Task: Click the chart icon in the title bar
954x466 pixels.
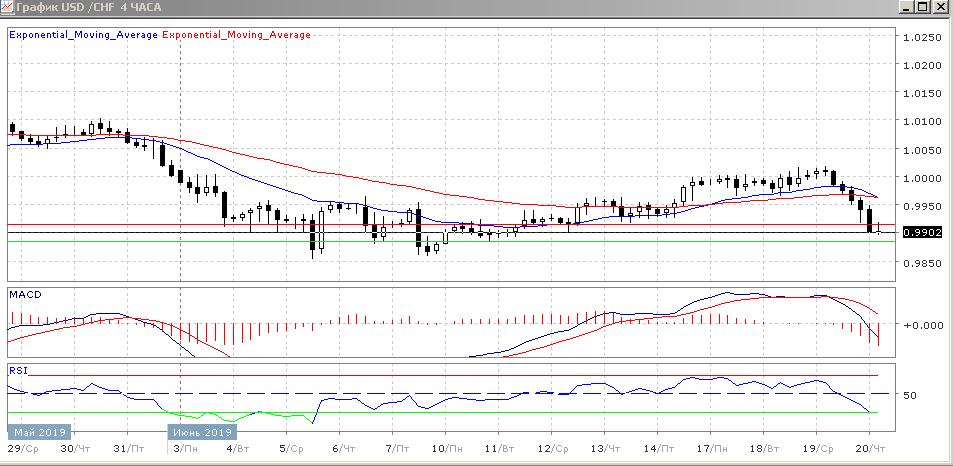Action: pyautogui.click(x=8, y=8)
